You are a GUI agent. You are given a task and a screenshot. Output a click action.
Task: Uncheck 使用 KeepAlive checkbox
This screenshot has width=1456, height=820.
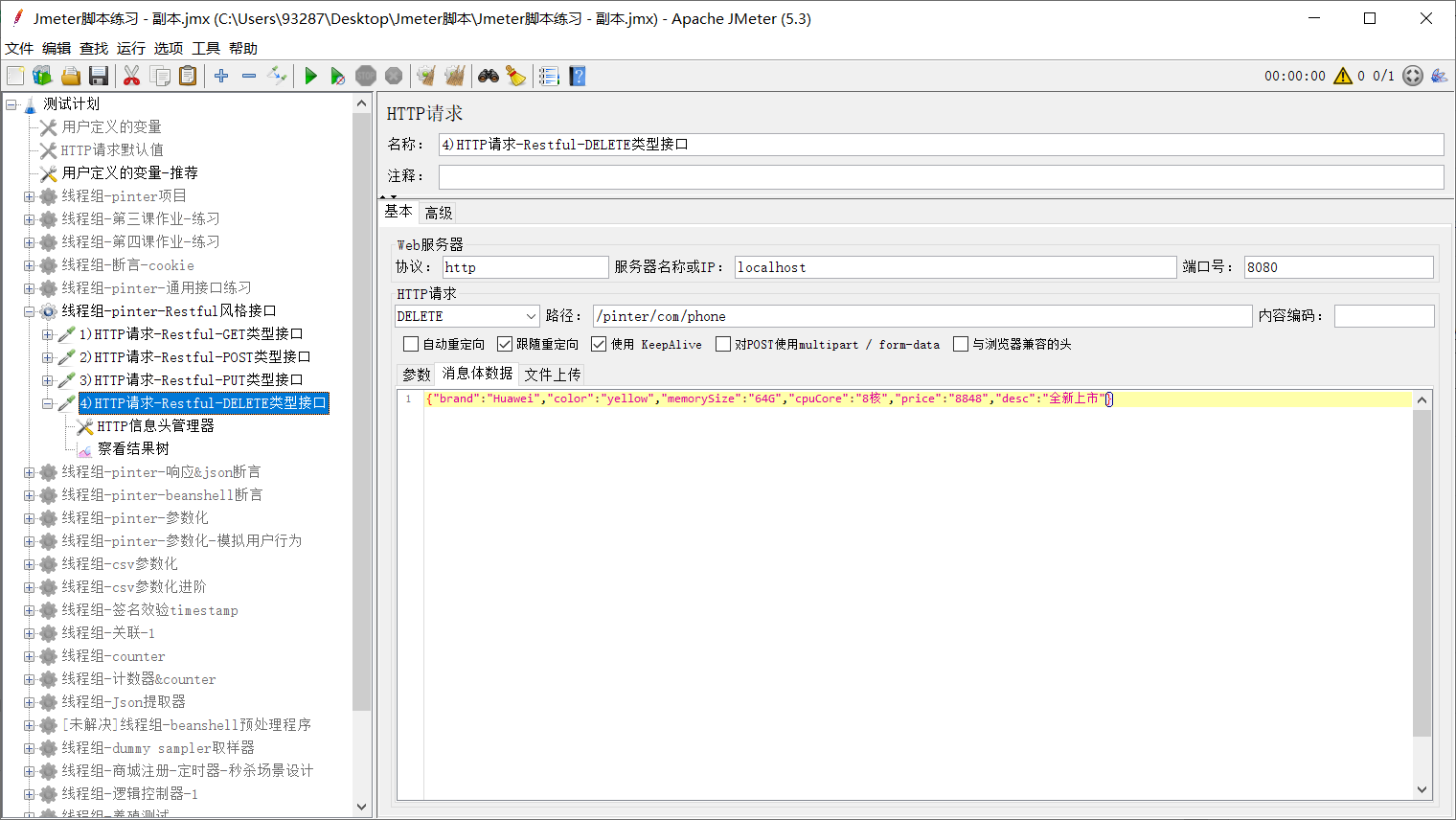point(599,344)
